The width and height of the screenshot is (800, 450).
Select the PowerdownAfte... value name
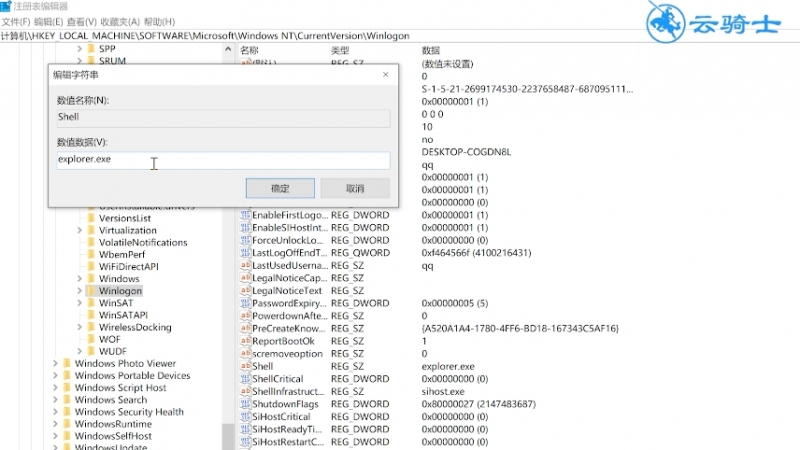pyautogui.click(x=289, y=316)
